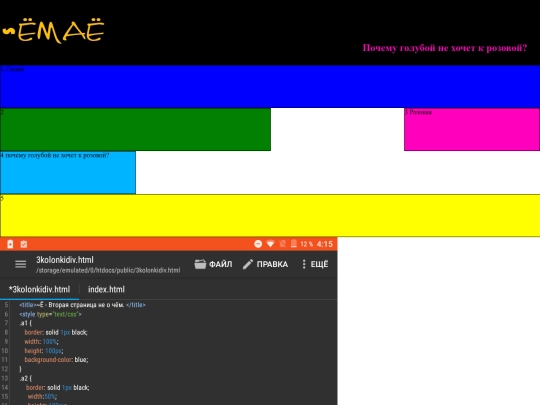Click the file path /storage/emulated/0/htdocs/public

(108, 270)
